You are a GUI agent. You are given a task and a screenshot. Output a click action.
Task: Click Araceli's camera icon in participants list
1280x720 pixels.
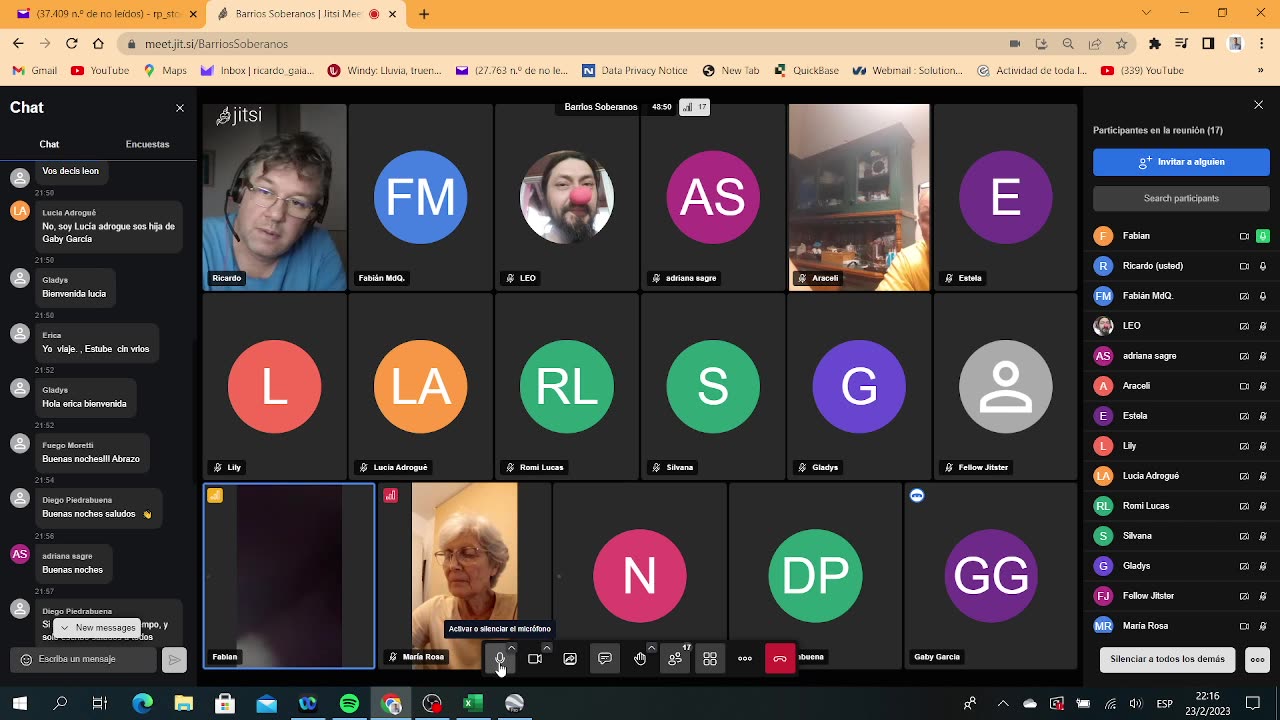click(x=1244, y=386)
